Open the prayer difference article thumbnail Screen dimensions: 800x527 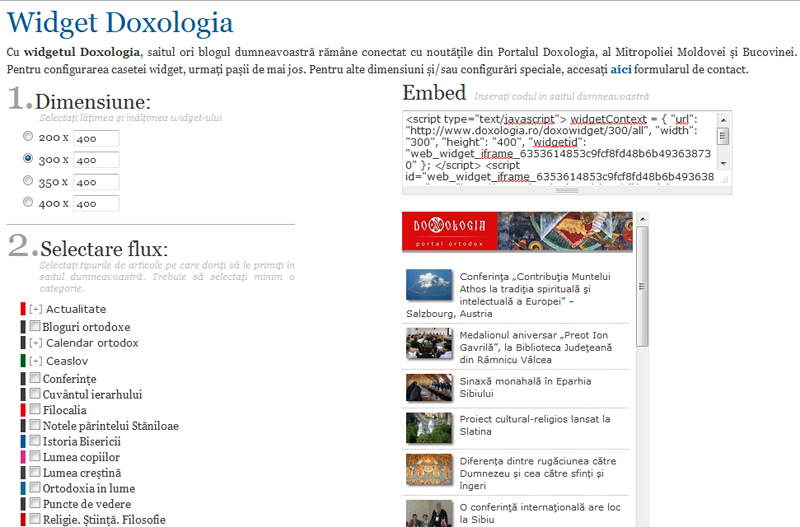coord(426,468)
